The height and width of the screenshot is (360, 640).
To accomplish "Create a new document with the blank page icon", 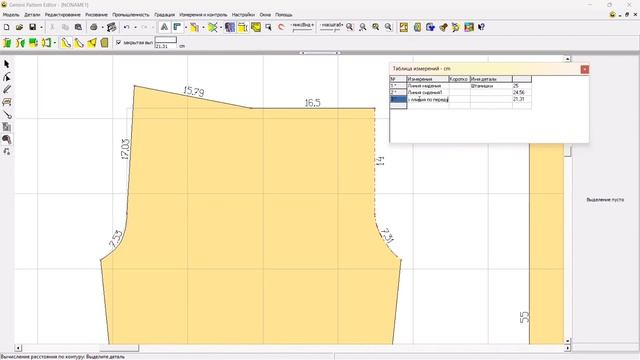I will [7, 27].
